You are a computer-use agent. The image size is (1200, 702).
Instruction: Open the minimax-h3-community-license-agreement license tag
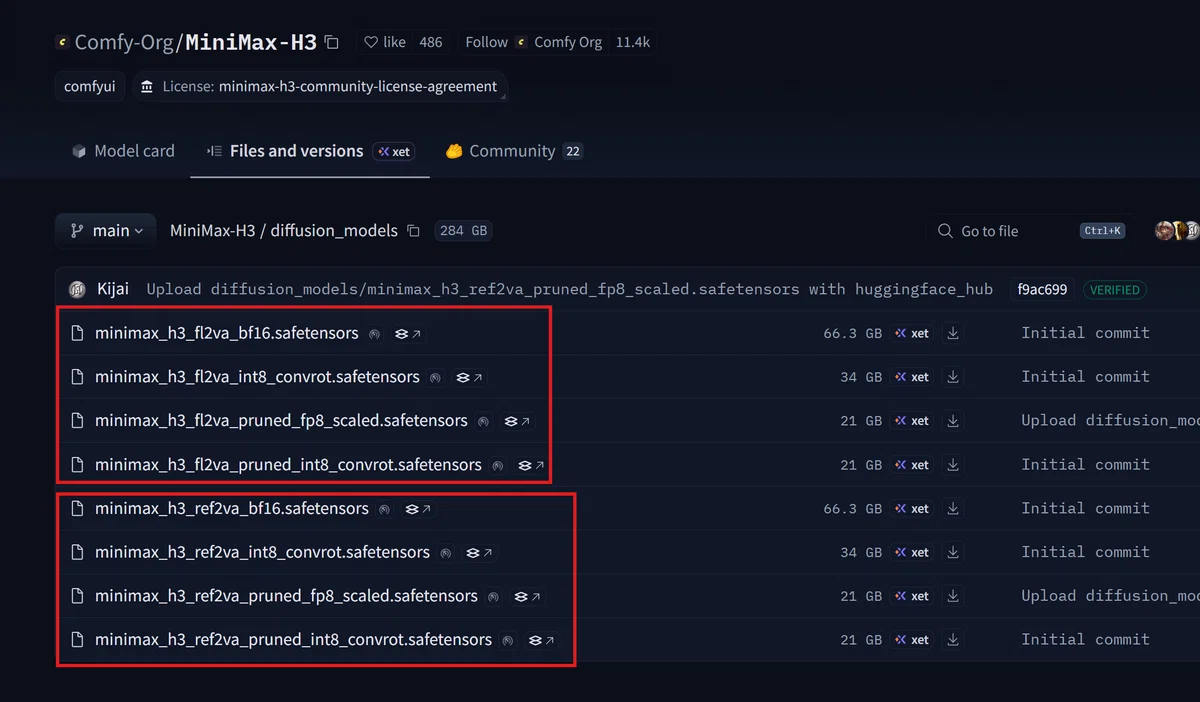pyautogui.click(x=319, y=87)
